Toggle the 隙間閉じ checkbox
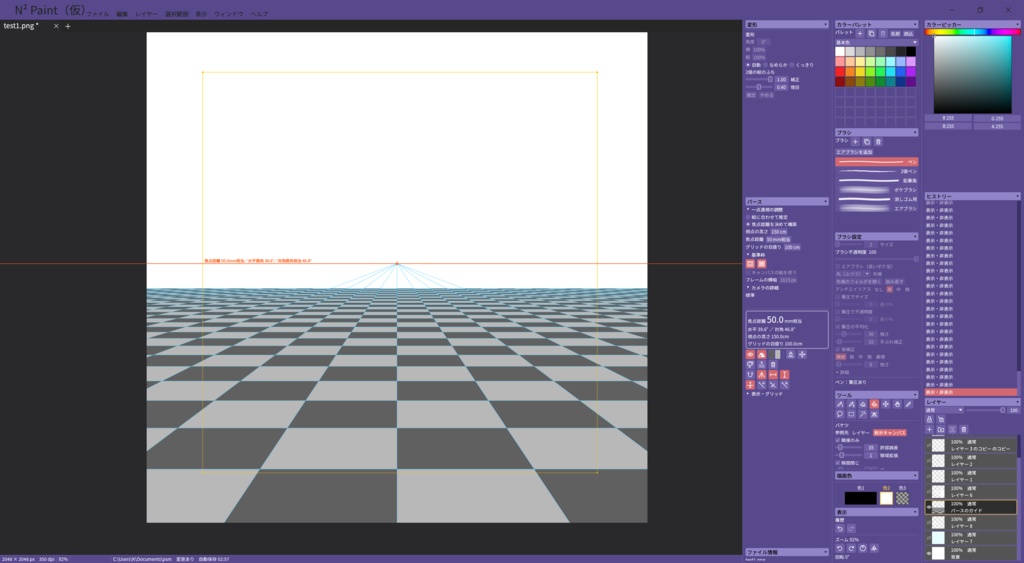This screenshot has height=563, width=1024. coord(848,463)
